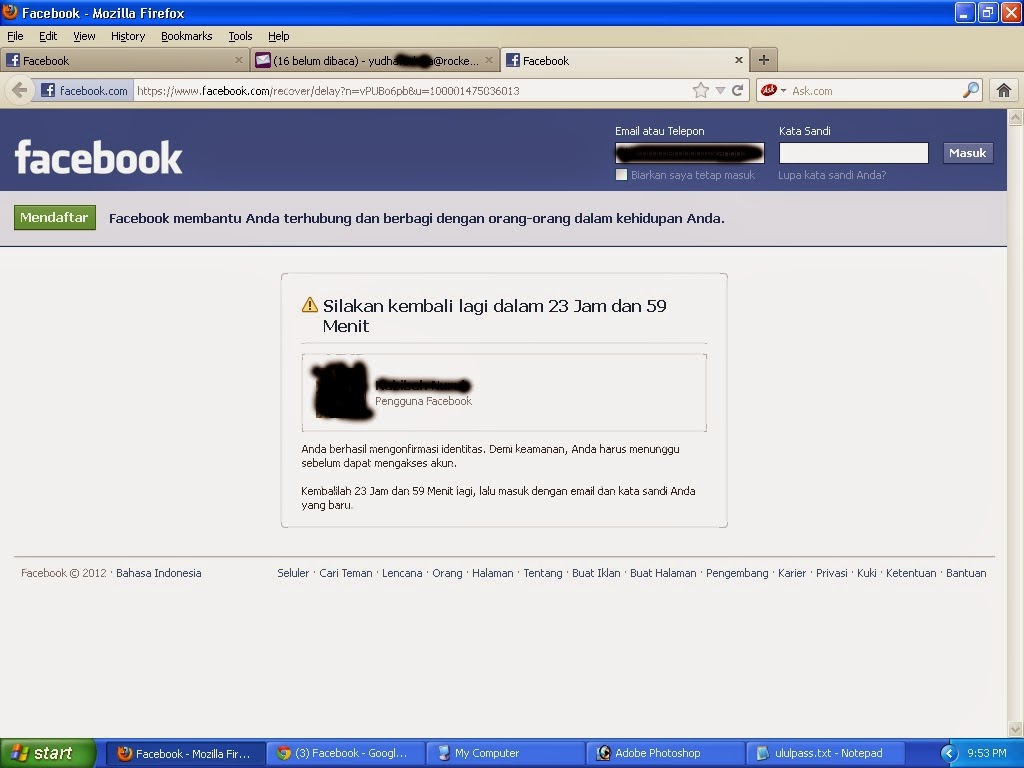Viewport: 1024px width, 768px height.
Task: Click the browser back arrow button
Action: [20, 90]
